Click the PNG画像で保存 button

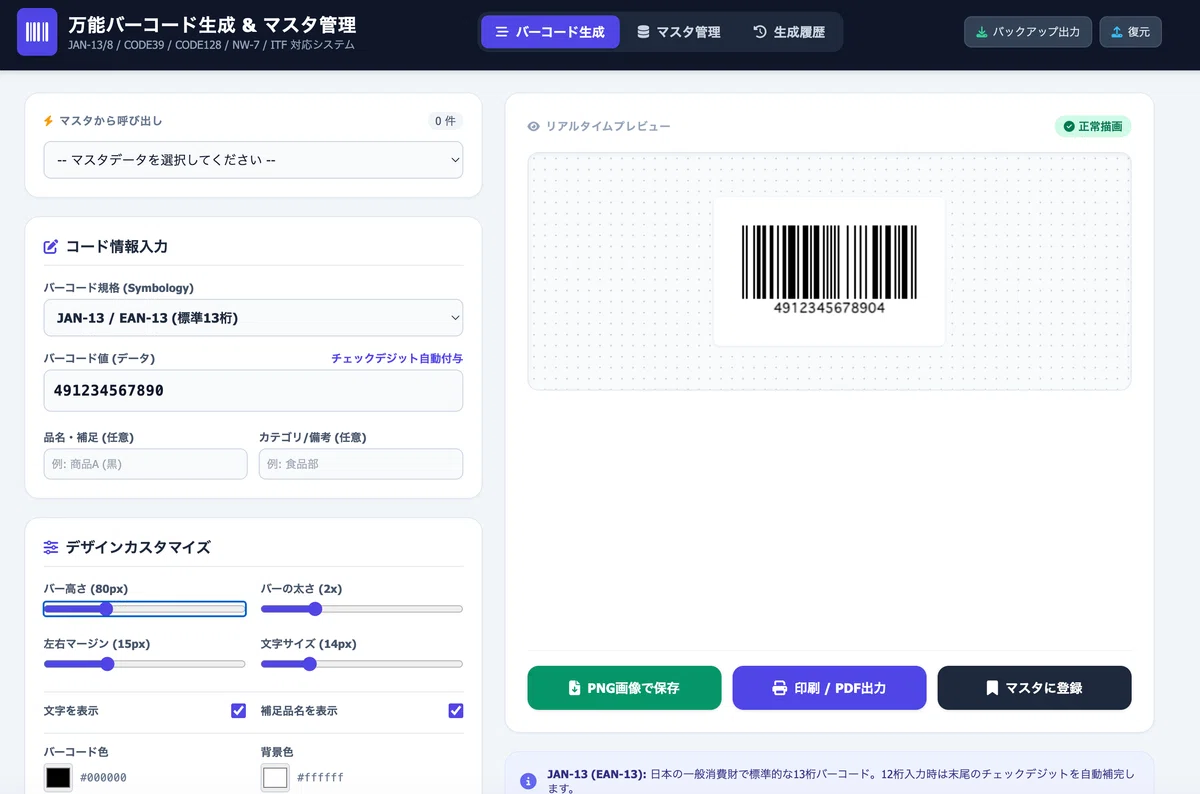click(x=624, y=688)
